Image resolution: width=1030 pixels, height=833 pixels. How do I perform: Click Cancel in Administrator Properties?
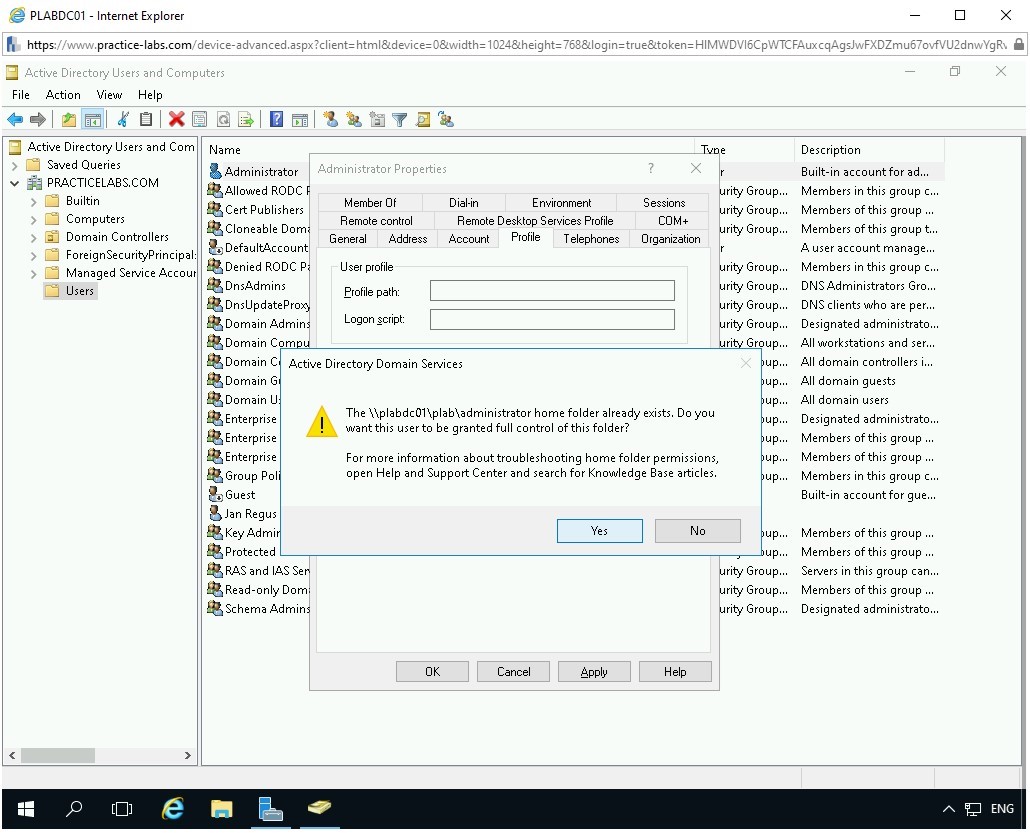tap(513, 671)
